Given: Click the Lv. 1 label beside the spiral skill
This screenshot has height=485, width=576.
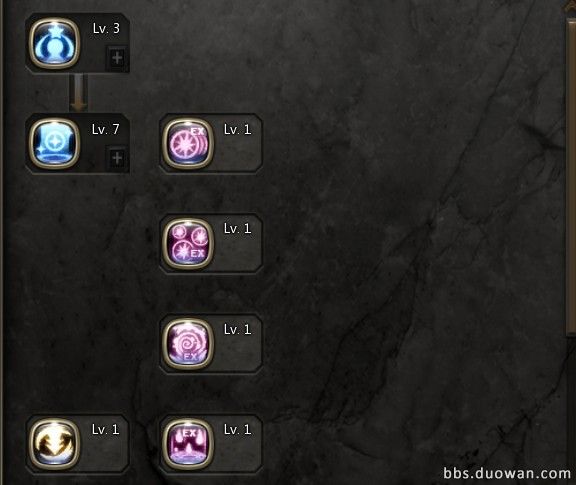Looking at the screenshot, I should click(238, 330).
